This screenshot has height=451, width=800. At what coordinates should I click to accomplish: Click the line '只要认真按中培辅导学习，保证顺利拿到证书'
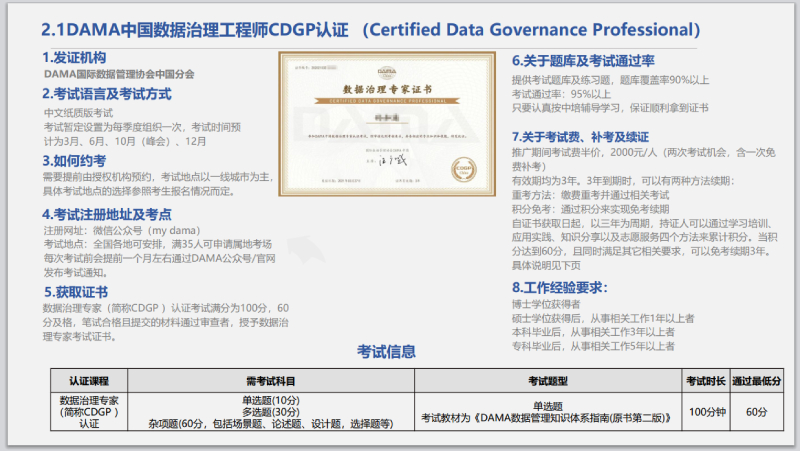(610, 108)
